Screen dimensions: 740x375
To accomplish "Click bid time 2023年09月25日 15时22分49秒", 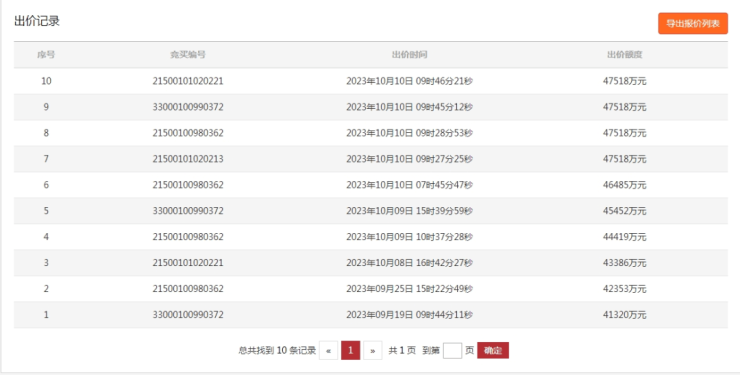I will point(409,289).
